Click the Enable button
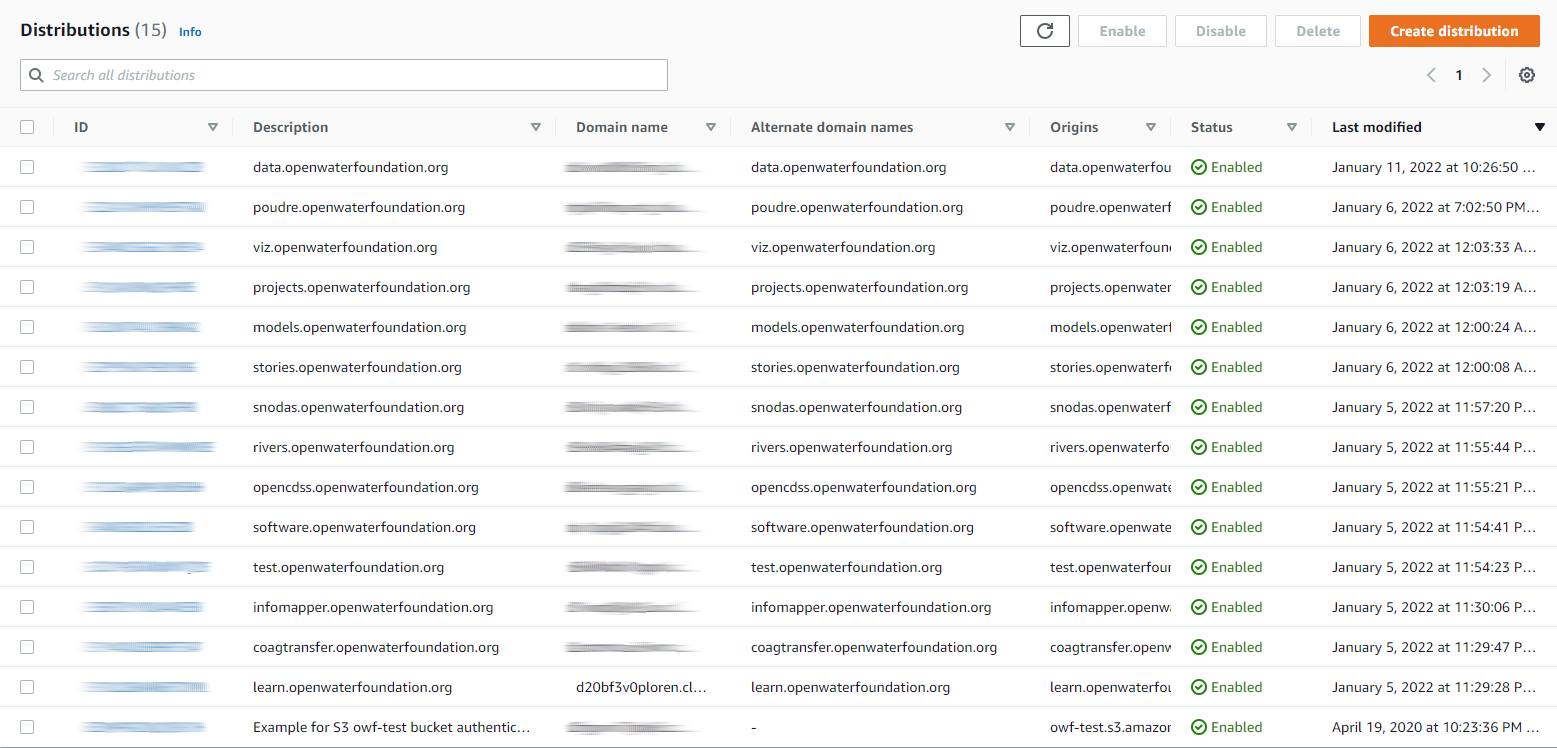This screenshot has height=748, width=1557. [1122, 30]
